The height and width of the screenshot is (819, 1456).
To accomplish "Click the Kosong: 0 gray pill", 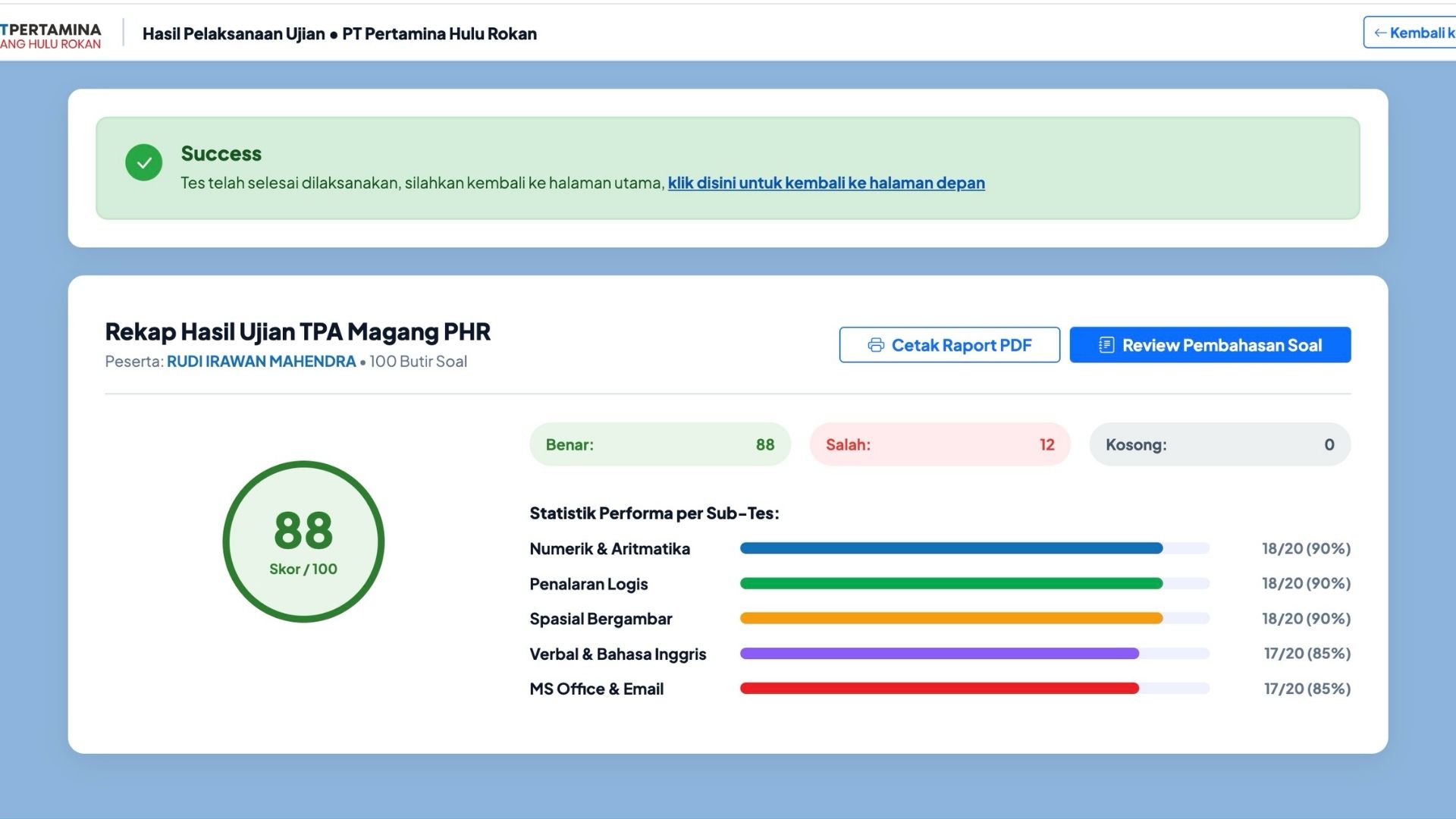I will coord(1220,444).
